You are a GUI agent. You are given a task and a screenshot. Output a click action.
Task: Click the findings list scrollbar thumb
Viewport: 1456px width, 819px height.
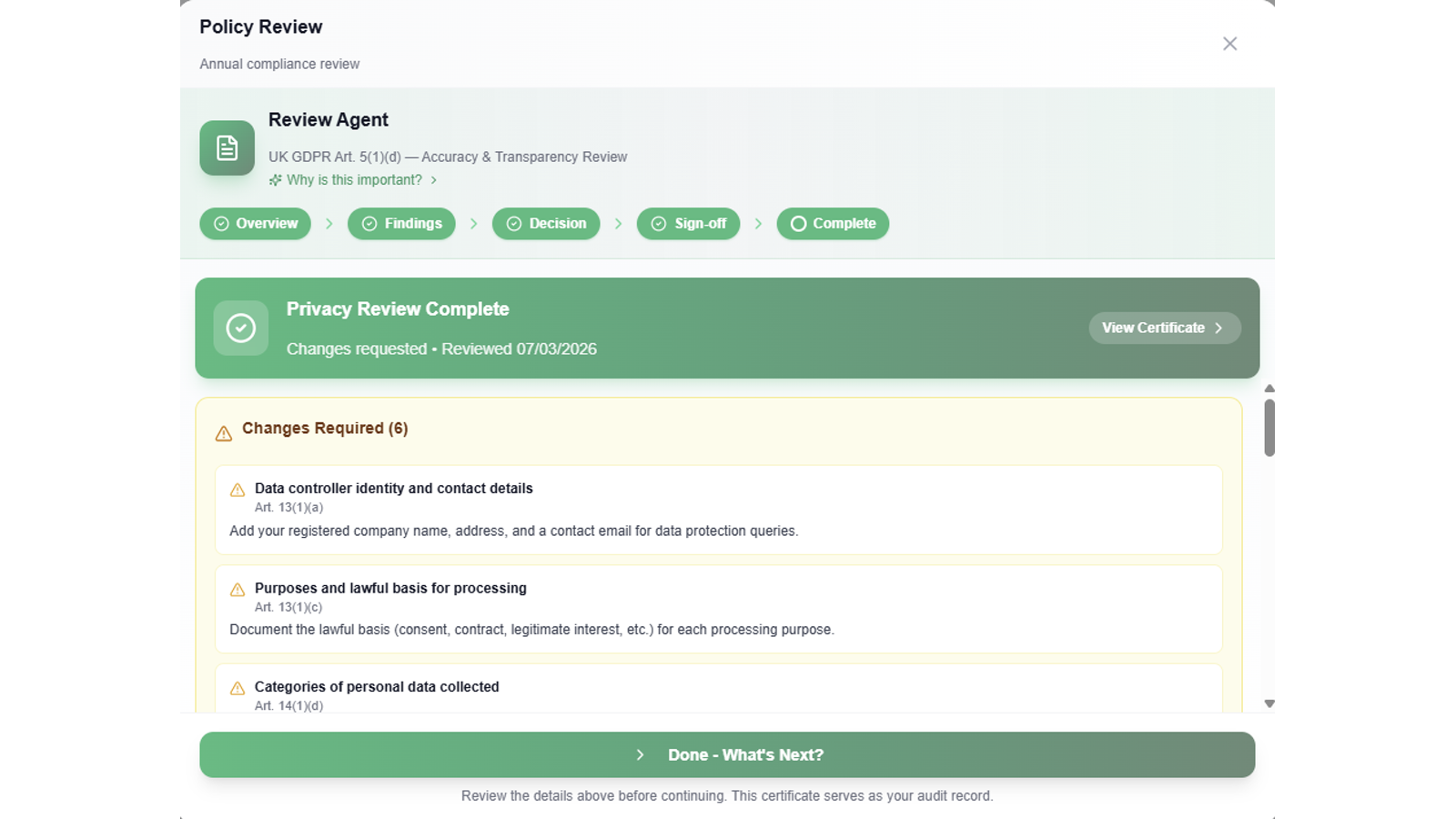1269,428
